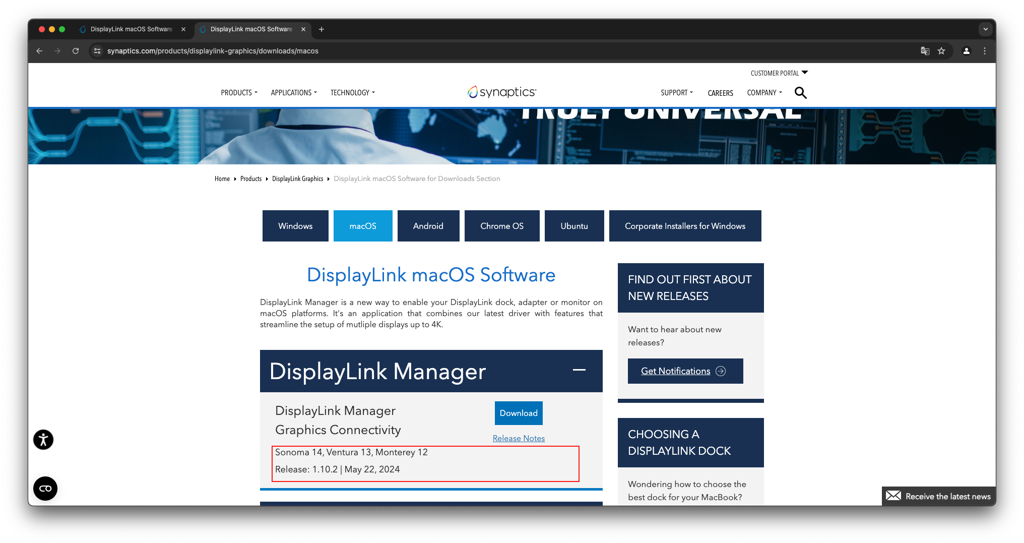The image size is (1024, 543).
Task: Expand the Technology menu
Action: tap(353, 93)
